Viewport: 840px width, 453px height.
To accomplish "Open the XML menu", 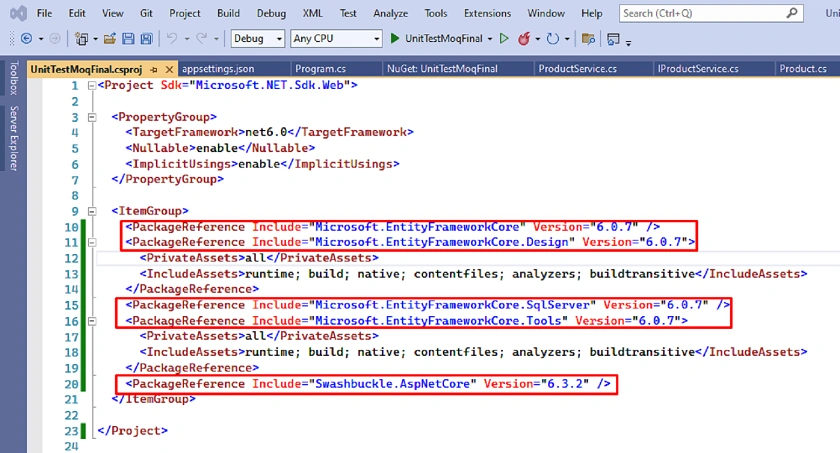I will click(313, 13).
